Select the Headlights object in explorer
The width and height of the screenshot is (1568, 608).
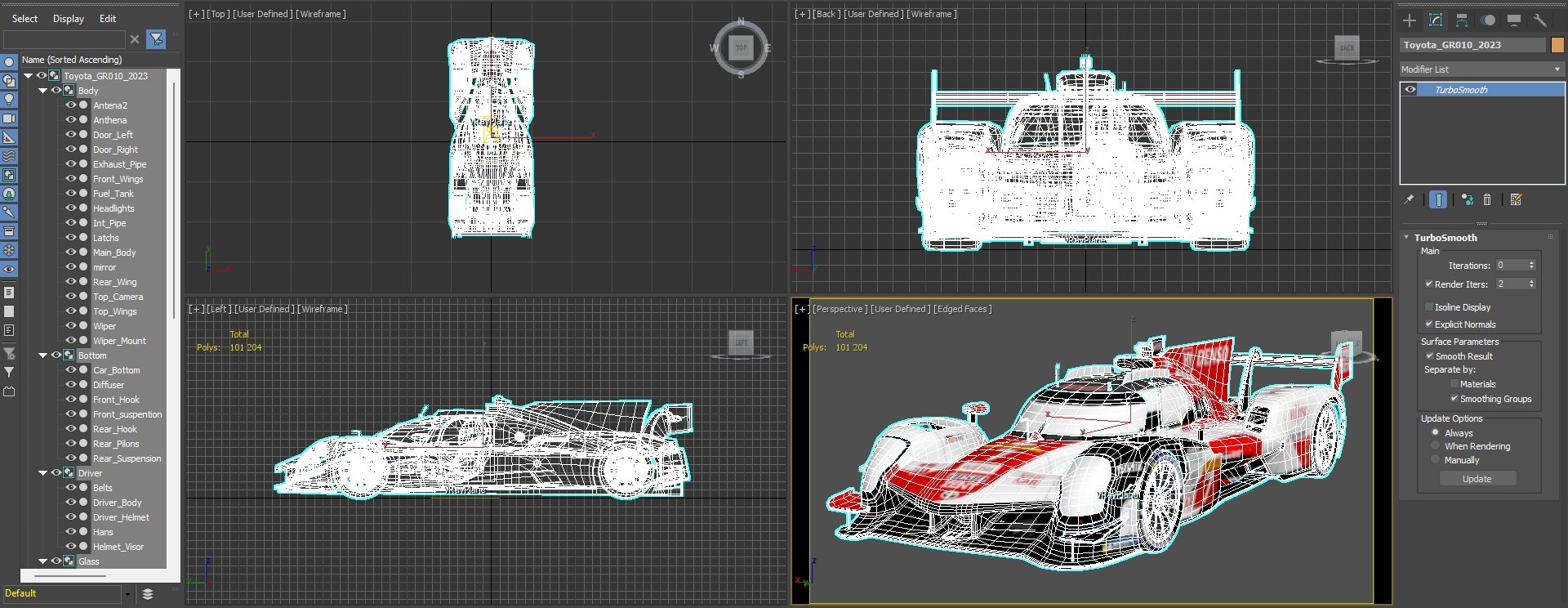click(x=114, y=208)
